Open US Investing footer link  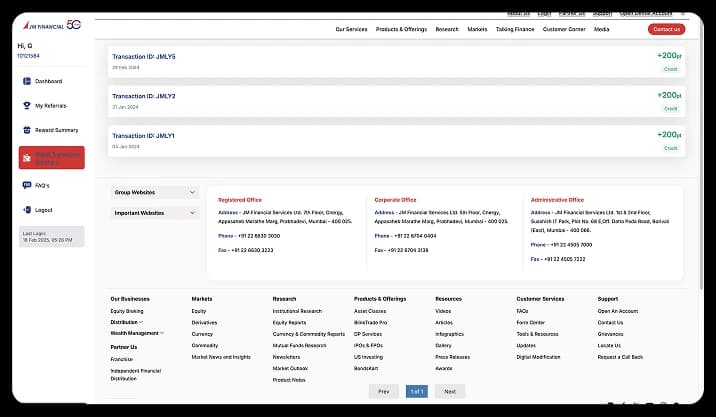click(x=369, y=357)
